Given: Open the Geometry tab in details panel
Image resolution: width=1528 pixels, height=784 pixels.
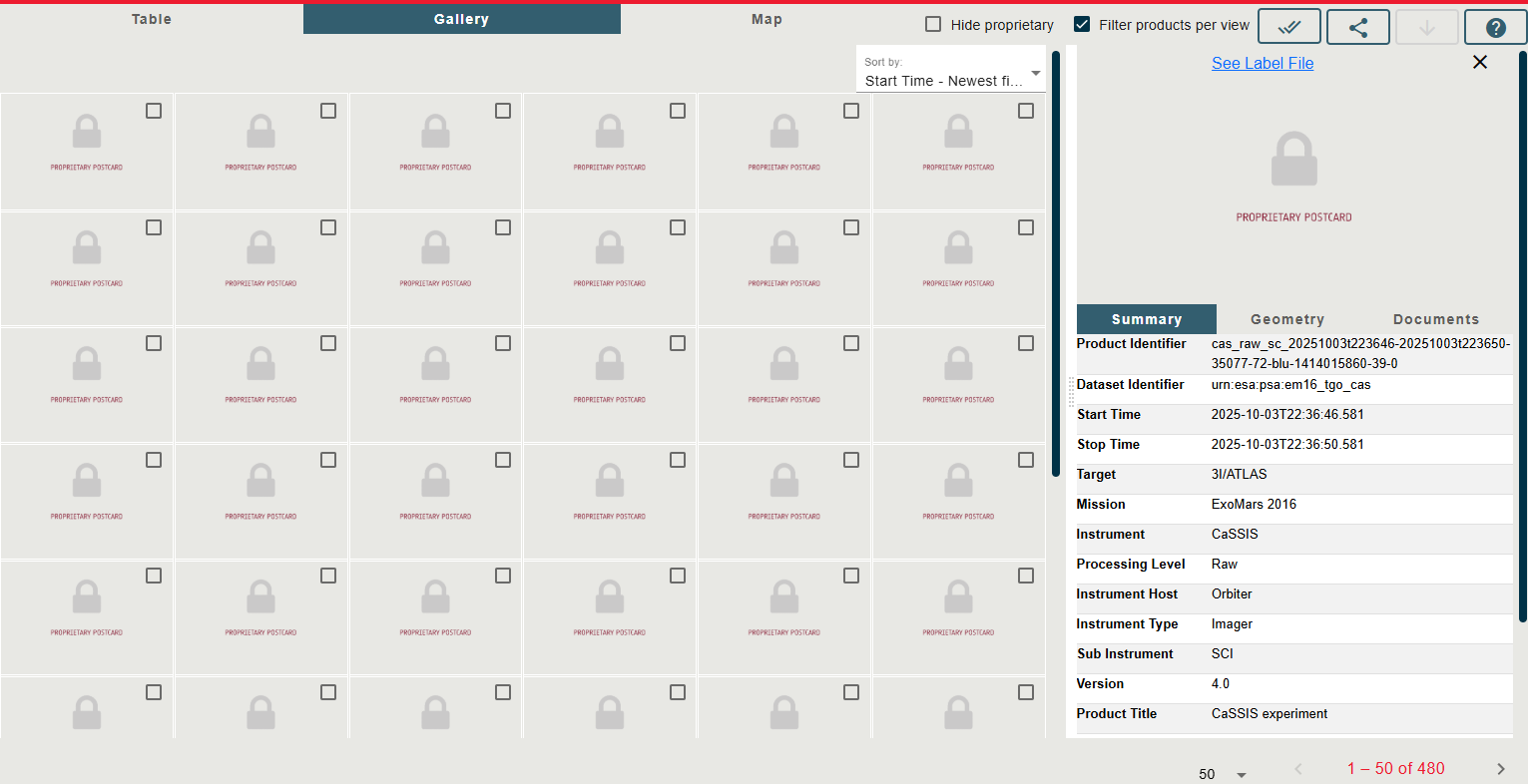Looking at the screenshot, I should pos(1287,319).
